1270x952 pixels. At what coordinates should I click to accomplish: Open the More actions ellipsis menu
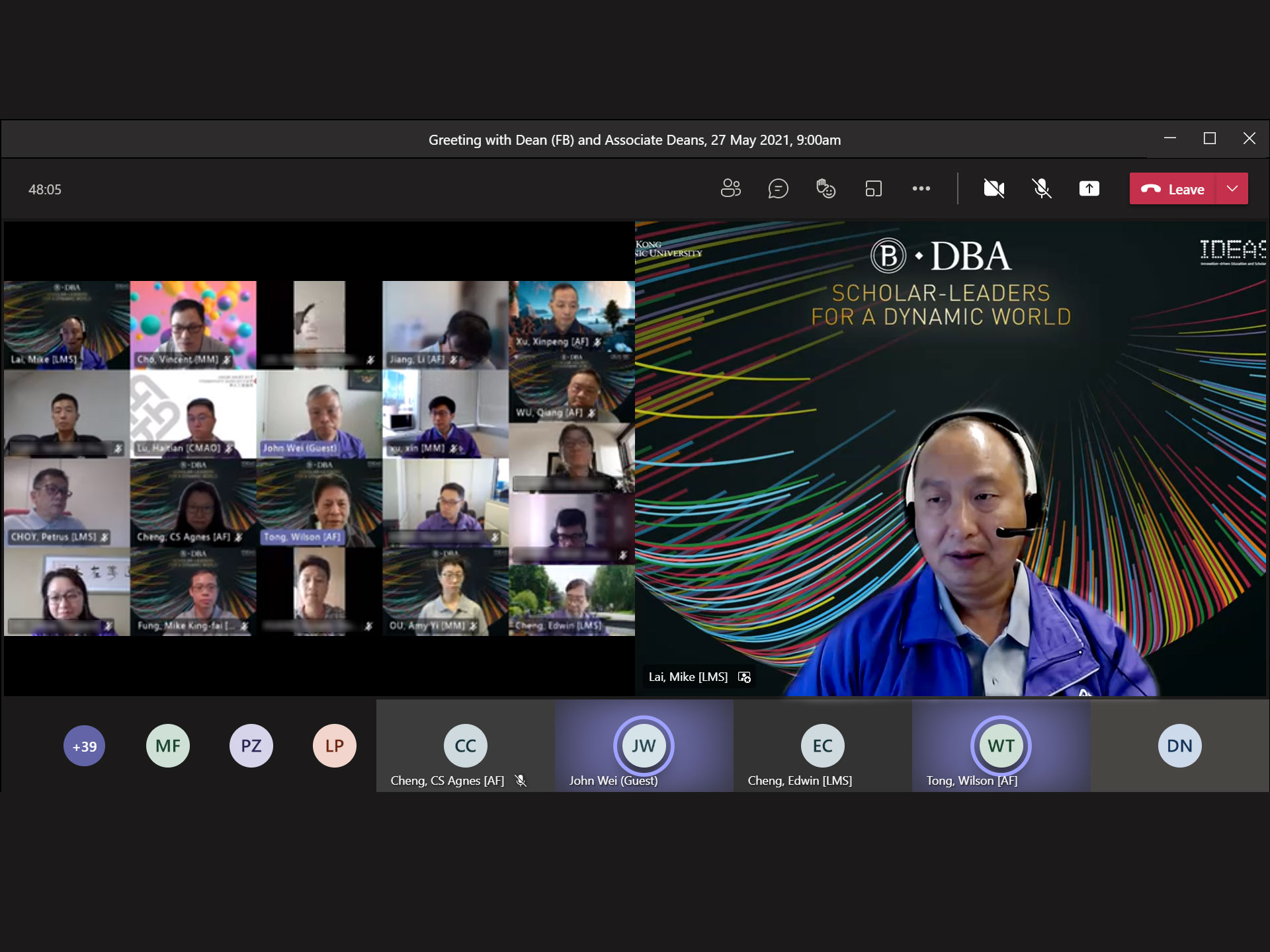click(921, 189)
